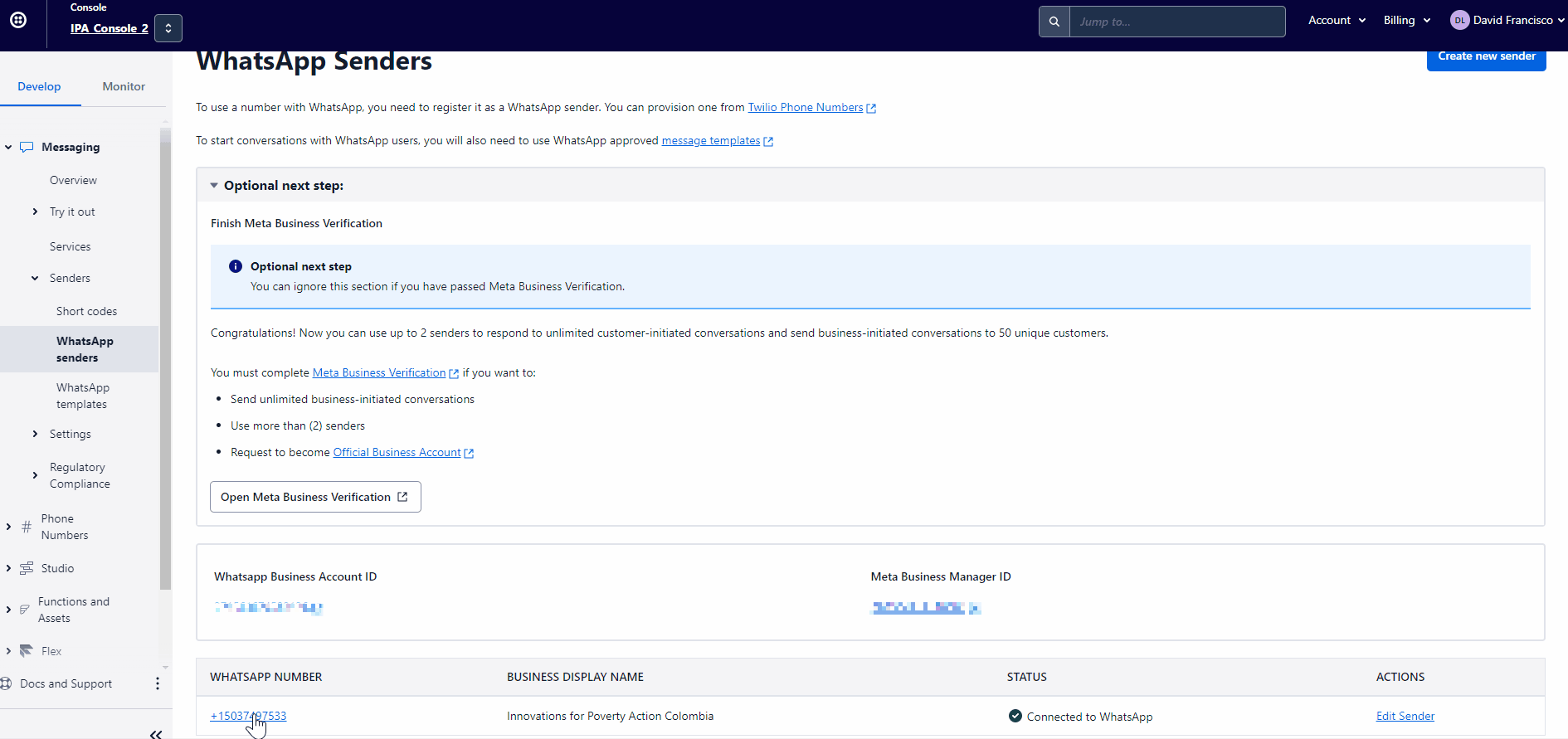Select Innovations for Poverty Action Colombia text
The image size is (1568, 739).
[x=610, y=716]
